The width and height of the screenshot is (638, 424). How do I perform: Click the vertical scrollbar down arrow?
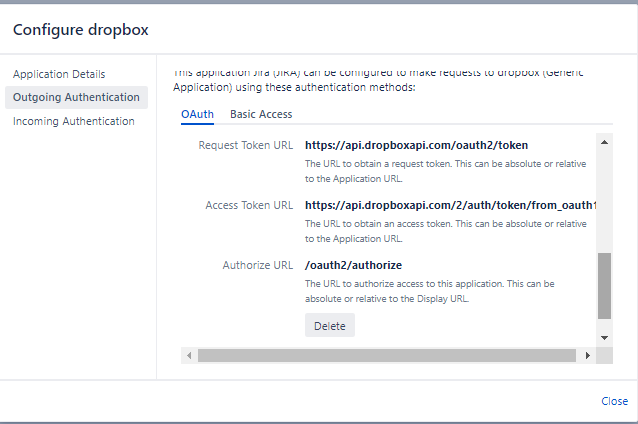click(x=604, y=338)
